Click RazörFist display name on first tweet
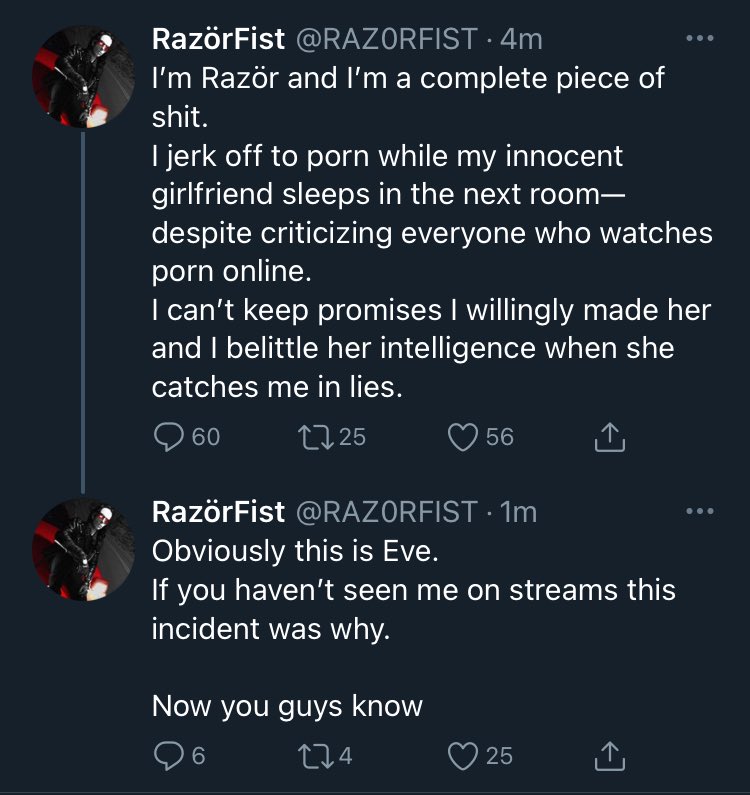This screenshot has width=750, height=795. (217, 39)
